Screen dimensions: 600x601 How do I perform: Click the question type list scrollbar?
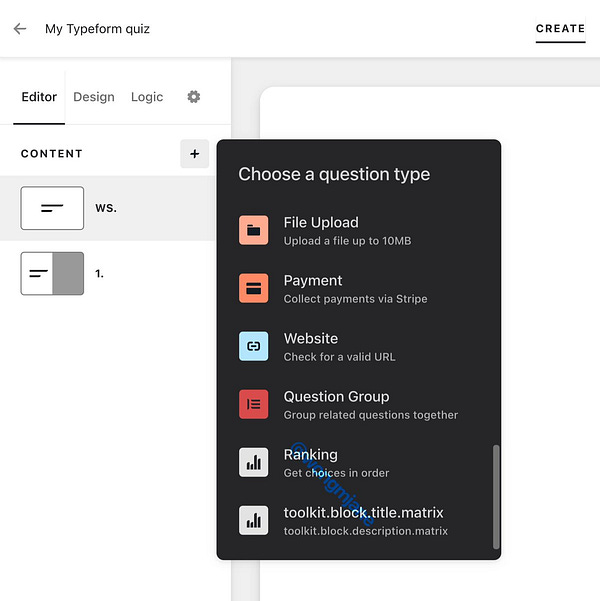pyautogui.click(x=496, y=497)
